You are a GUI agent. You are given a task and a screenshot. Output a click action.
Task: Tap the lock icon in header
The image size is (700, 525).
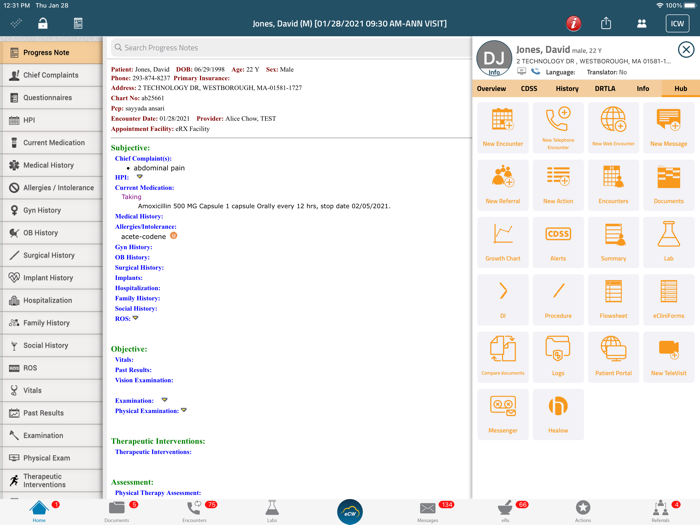click(42, 23)
